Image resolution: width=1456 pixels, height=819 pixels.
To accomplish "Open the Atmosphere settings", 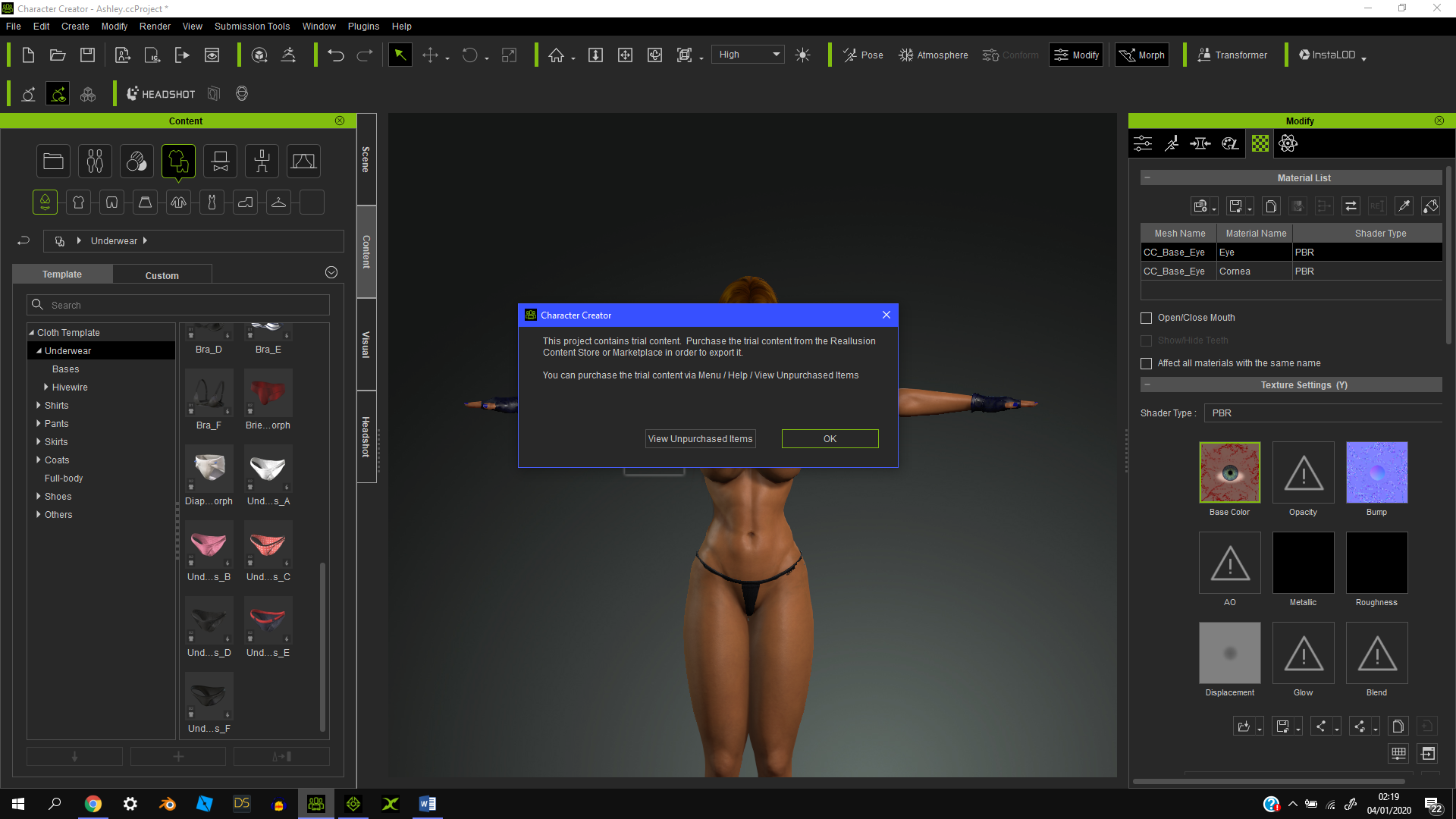I will pos(933,55).
